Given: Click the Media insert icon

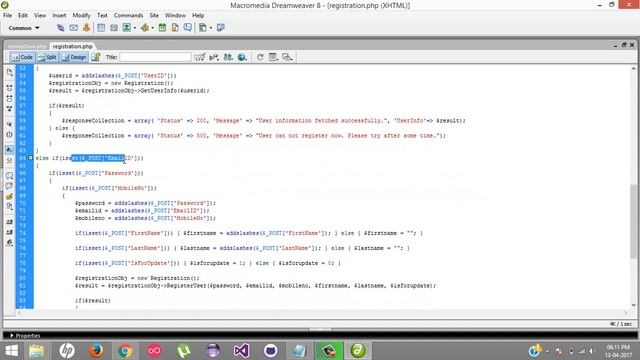Looking at the screenshot, I should pyautogui.click(x=144, y=28).
